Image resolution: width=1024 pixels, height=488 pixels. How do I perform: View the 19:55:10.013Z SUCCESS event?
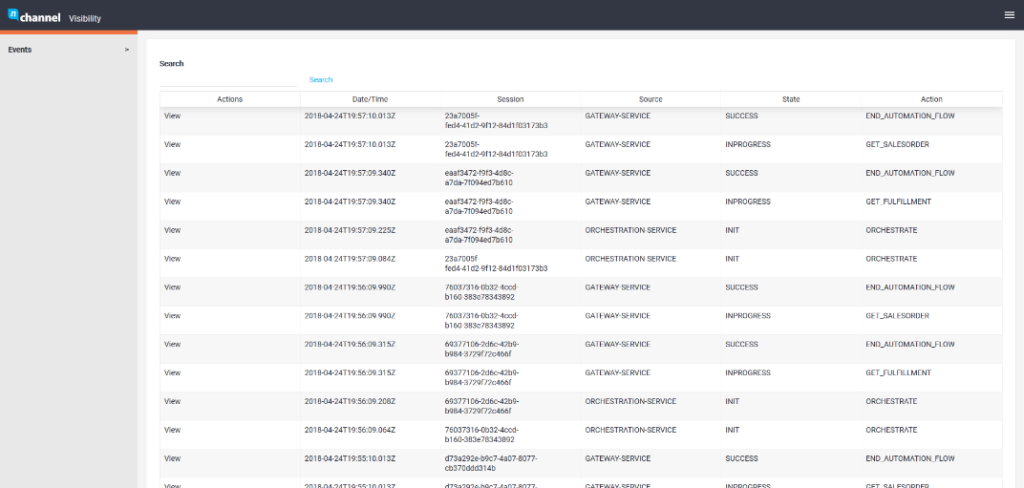click(x=172, y=458)
